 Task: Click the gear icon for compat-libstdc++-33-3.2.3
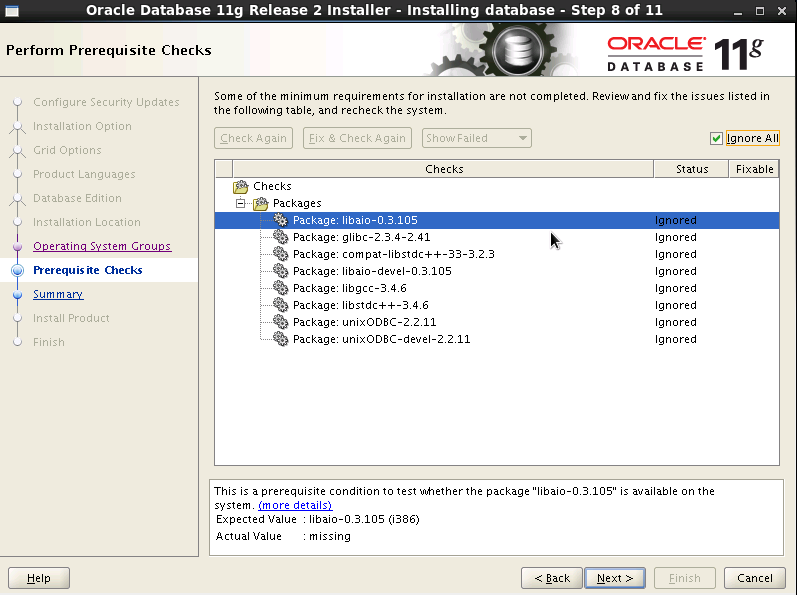pos(281,254)
